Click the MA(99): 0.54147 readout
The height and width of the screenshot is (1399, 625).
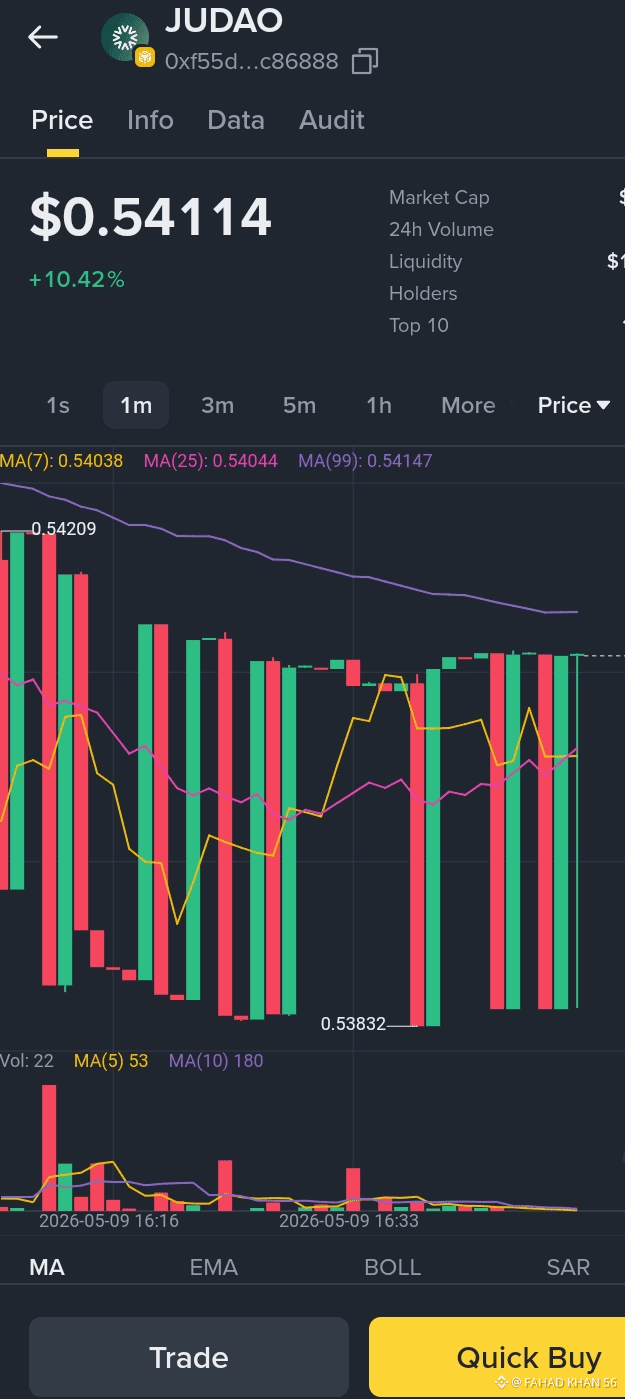point(365,461)
